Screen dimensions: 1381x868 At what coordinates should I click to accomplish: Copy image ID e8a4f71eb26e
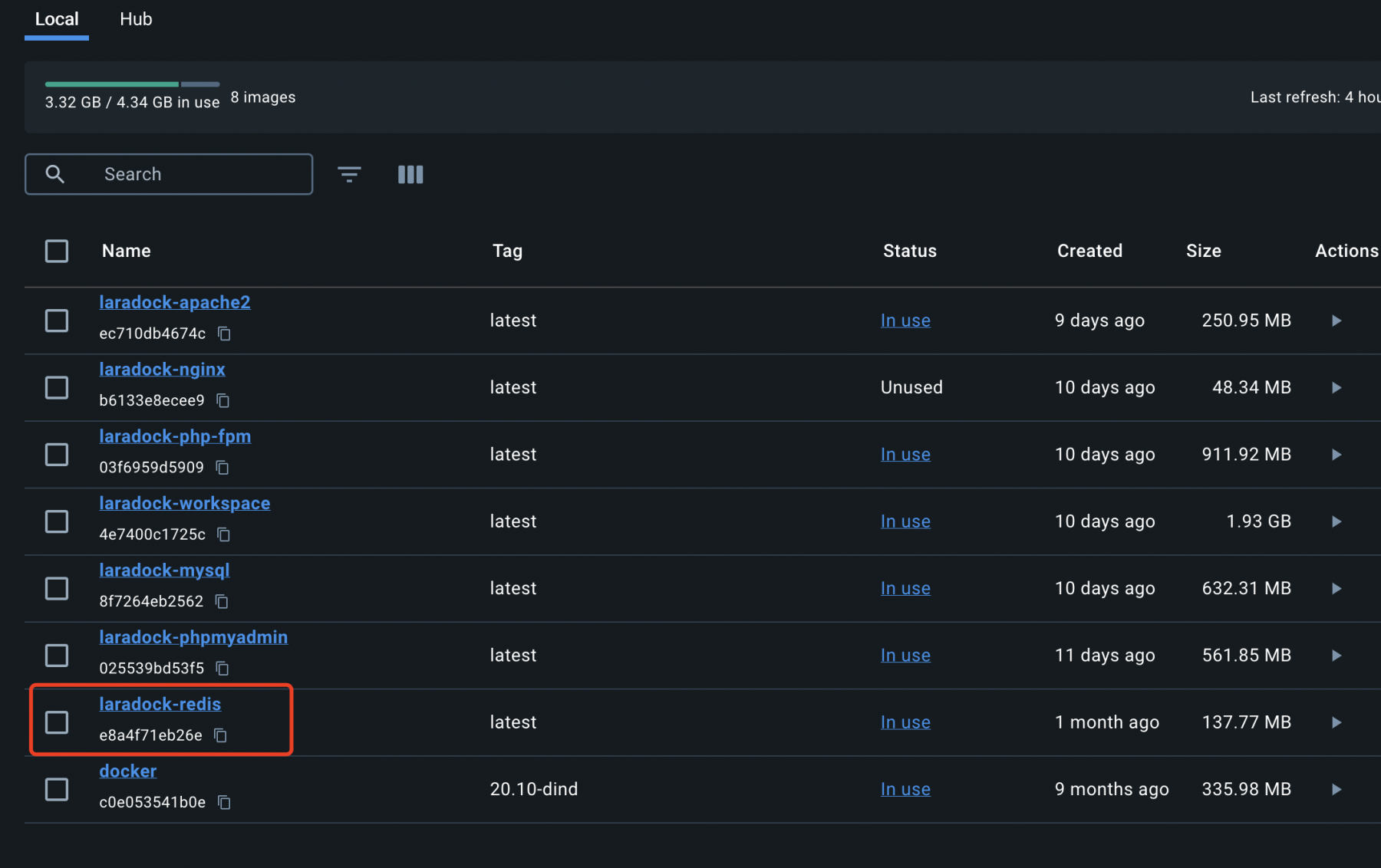point(221,735)
